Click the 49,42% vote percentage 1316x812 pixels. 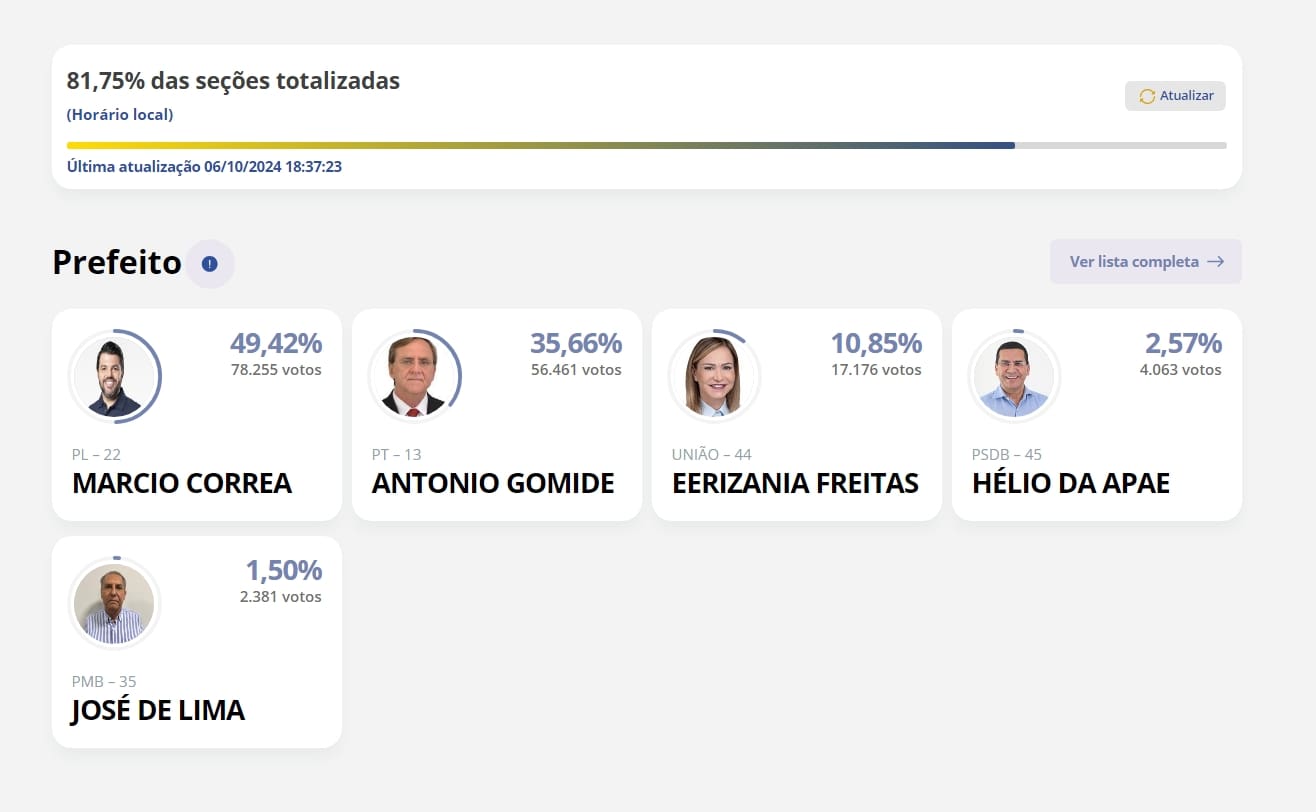pyautogui.click(x=275, y=344)
